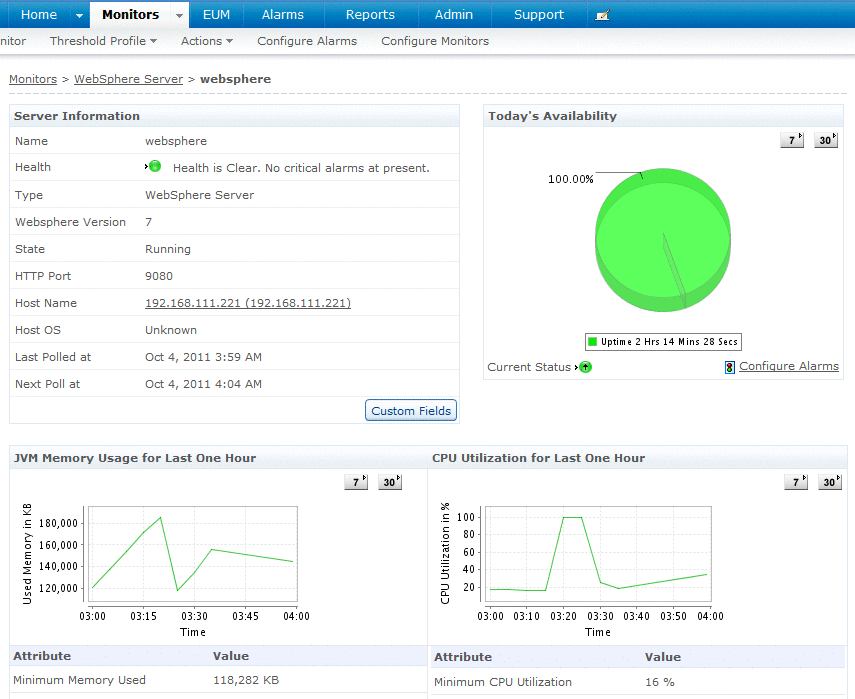Click the Current Status green indicator icon

click(x=586, y=367)
